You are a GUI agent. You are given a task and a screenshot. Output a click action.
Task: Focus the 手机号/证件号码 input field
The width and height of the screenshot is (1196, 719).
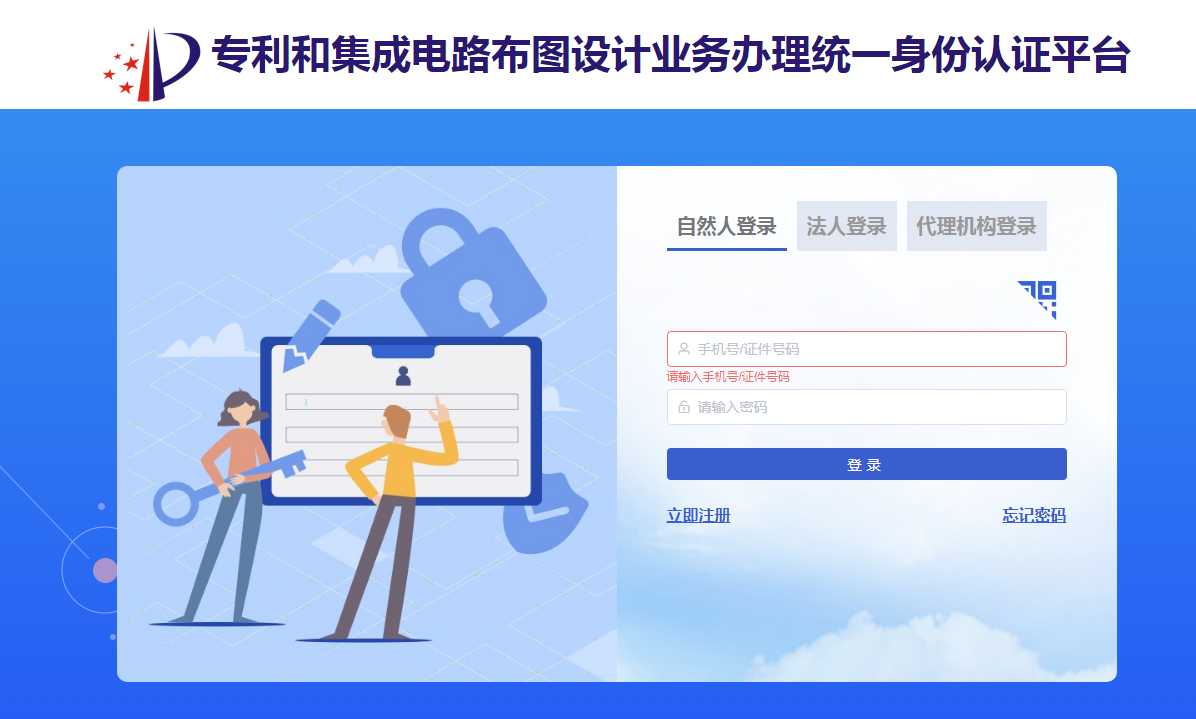pyautogui.click(x=866, y=349)
